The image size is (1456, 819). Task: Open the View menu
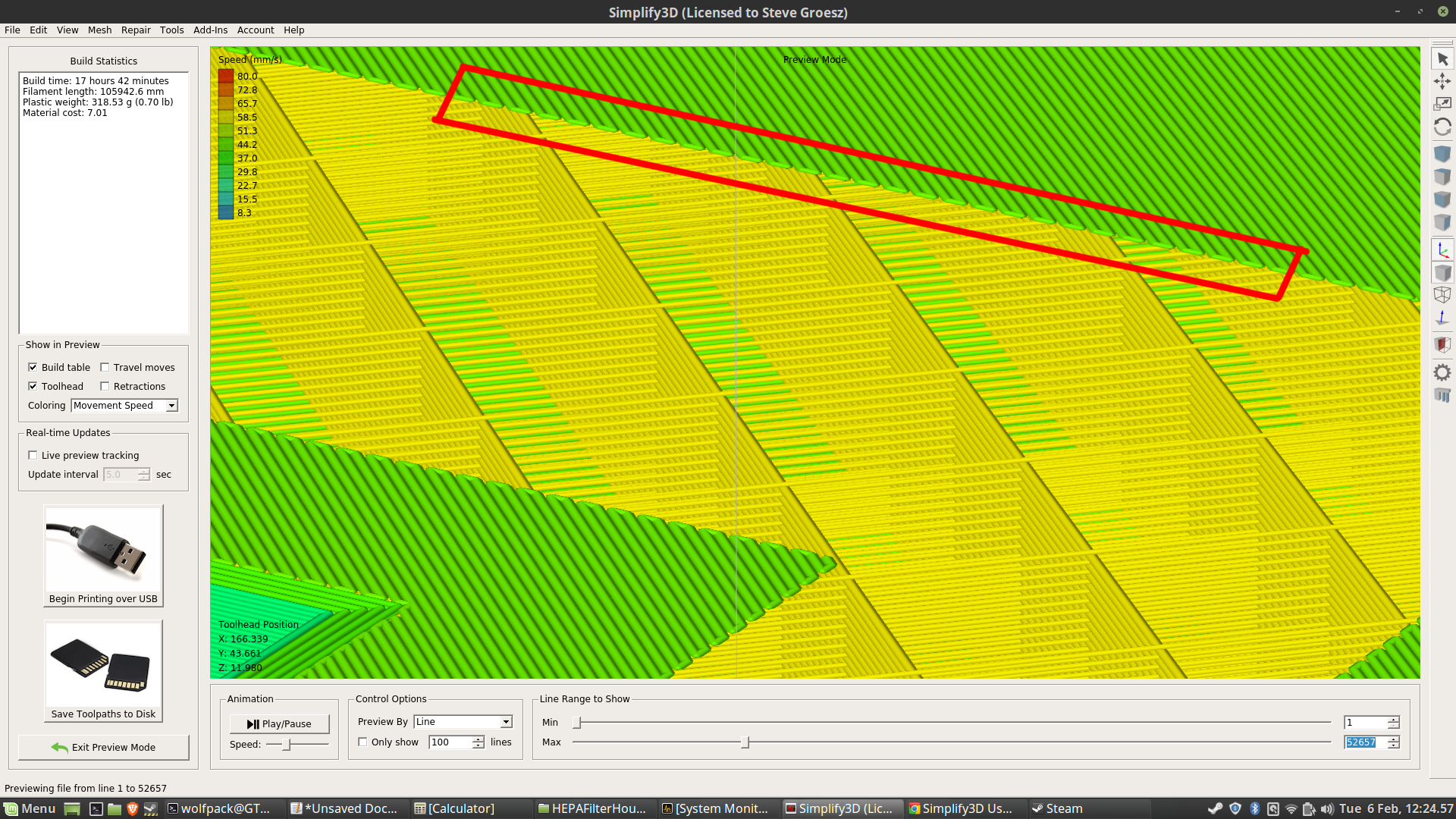click(x=67, y=30)
